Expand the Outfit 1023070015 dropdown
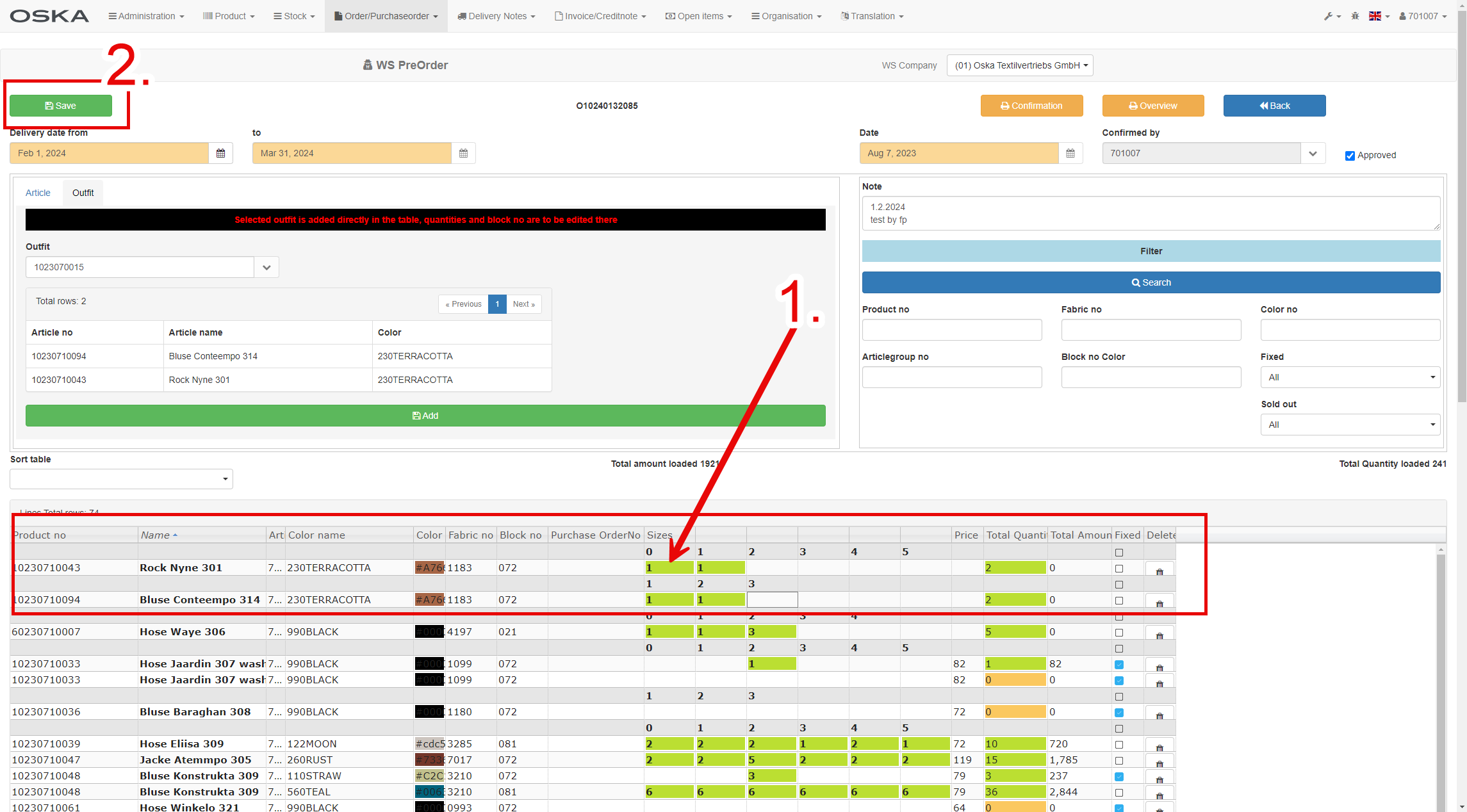The width and height of the screenshot is (1467, 812). click(266, 267)
